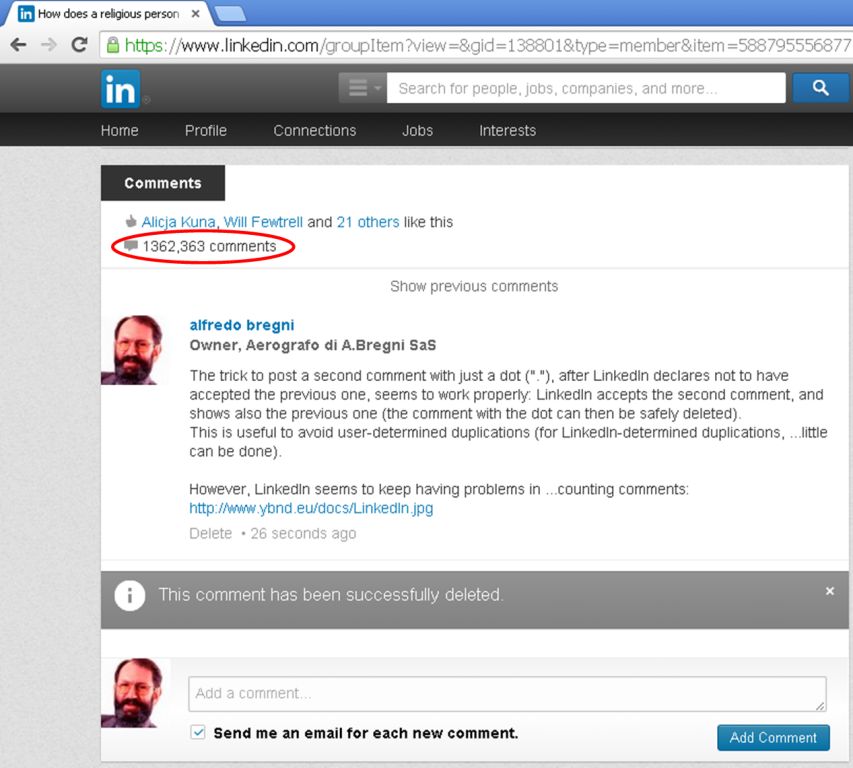Click 'Show previous comments'
This screenshot has width=853, height=768.
pyautogui.click(x=474, y=286)
